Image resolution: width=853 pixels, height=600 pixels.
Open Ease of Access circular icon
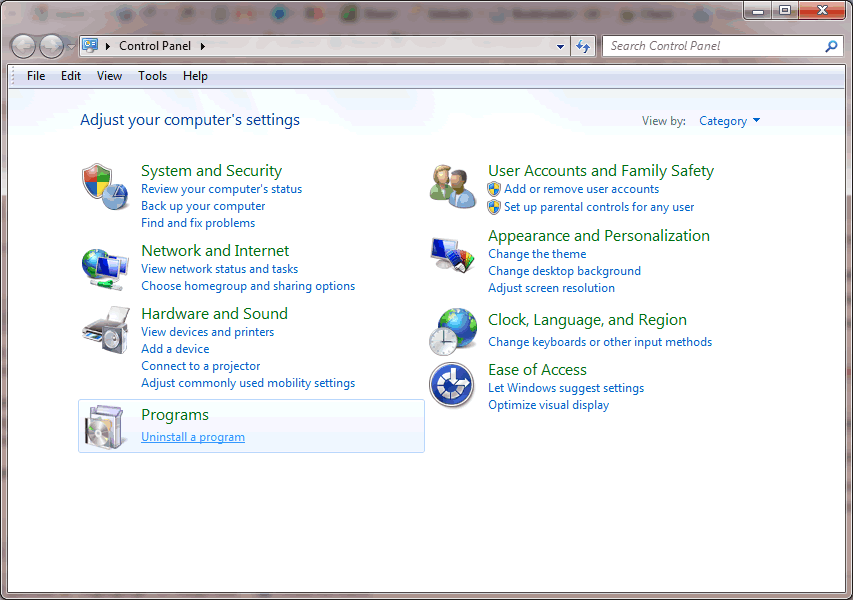click(452, 385)
